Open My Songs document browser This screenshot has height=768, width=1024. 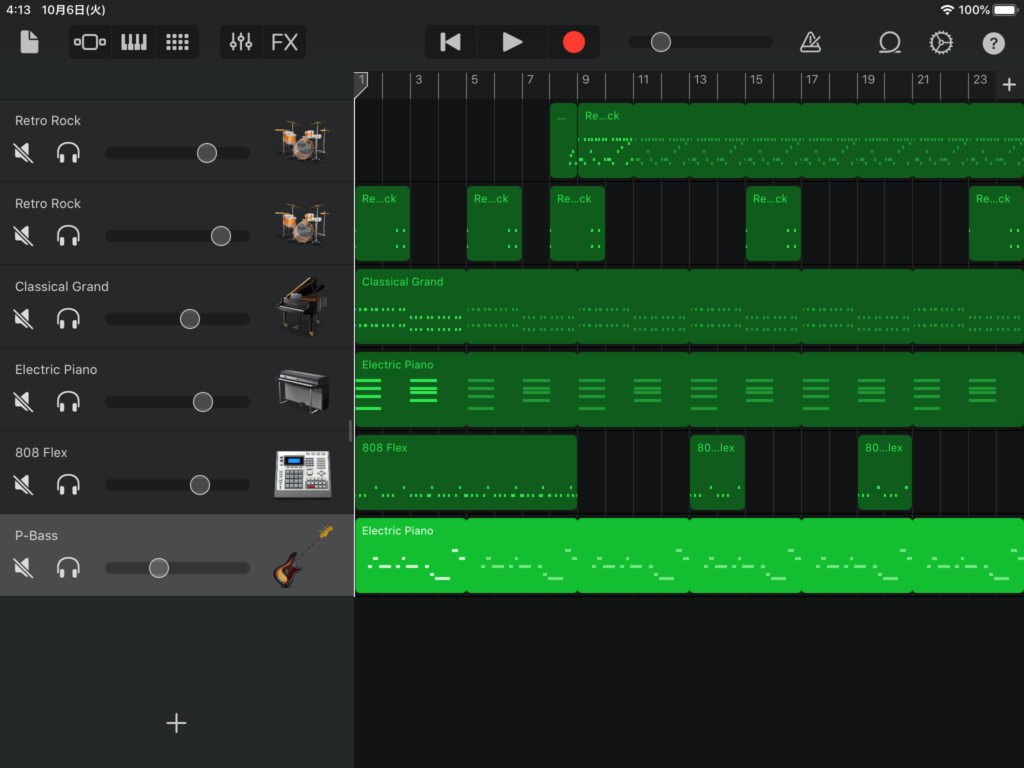coord(29,42)
